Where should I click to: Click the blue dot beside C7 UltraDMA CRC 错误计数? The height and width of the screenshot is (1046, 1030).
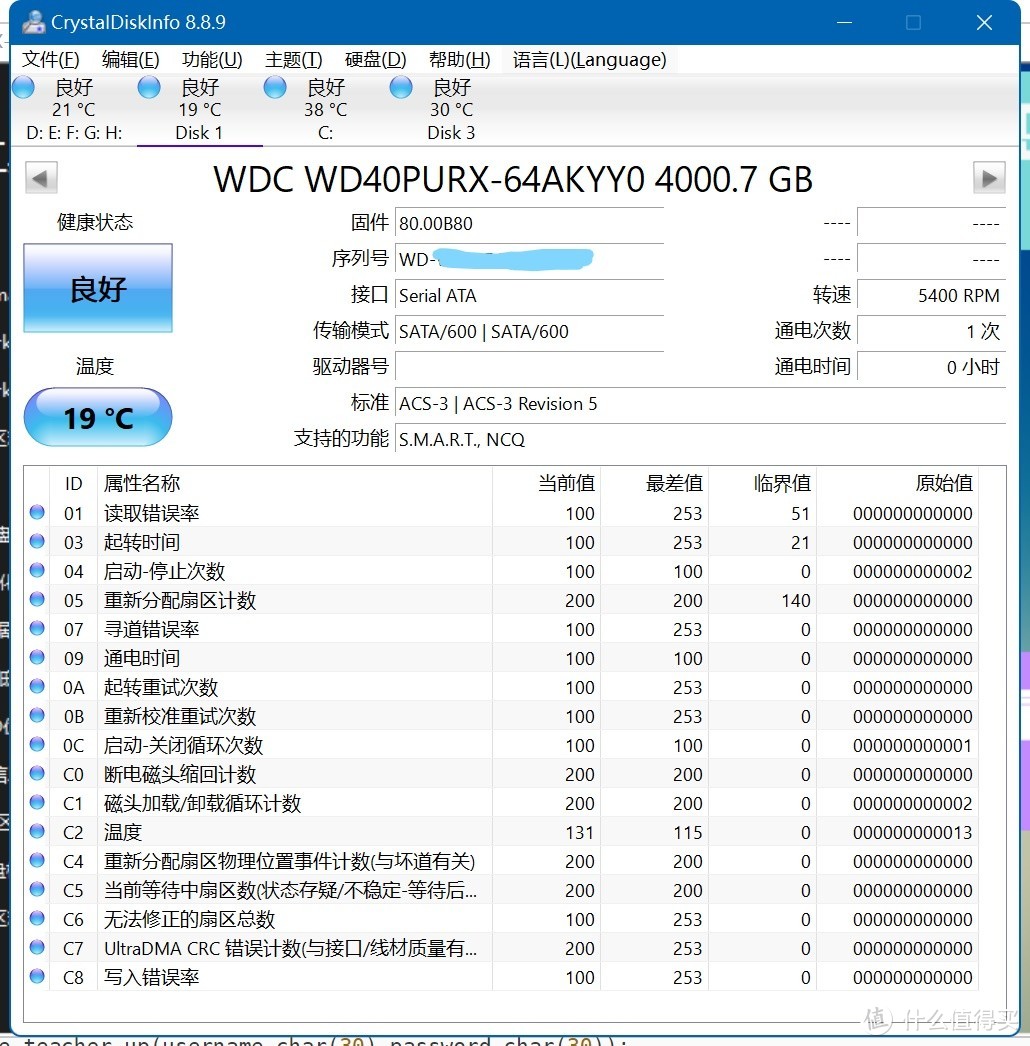click(36, 947)
